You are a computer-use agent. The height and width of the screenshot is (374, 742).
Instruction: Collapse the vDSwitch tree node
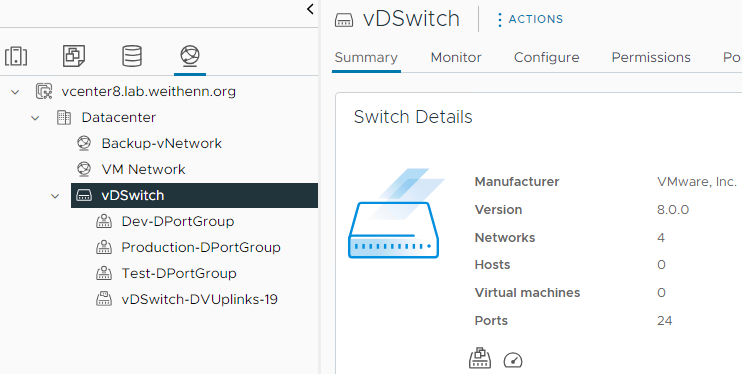tap(55, 196)
